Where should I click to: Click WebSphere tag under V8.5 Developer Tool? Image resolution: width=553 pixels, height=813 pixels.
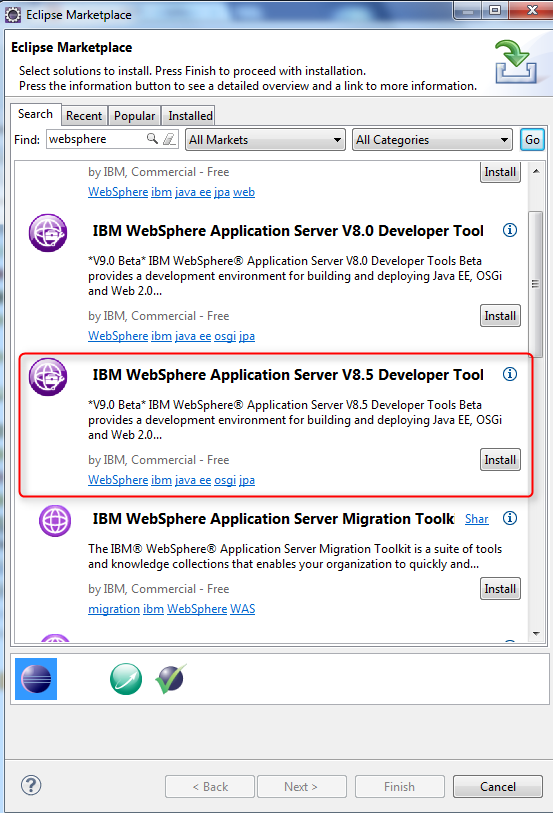tap(118, 480)
